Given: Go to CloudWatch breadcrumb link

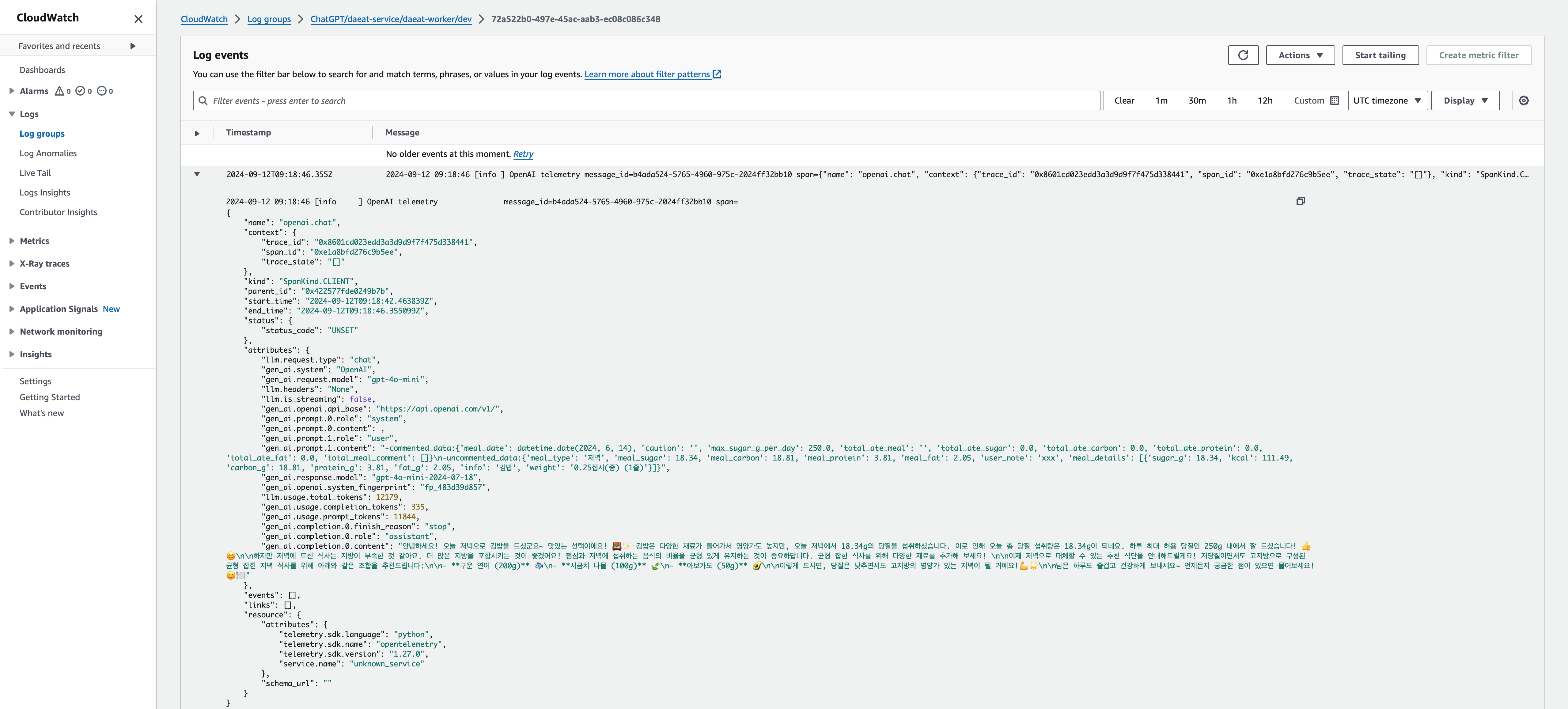Looking at the screenshot, I should pos(204,20).
